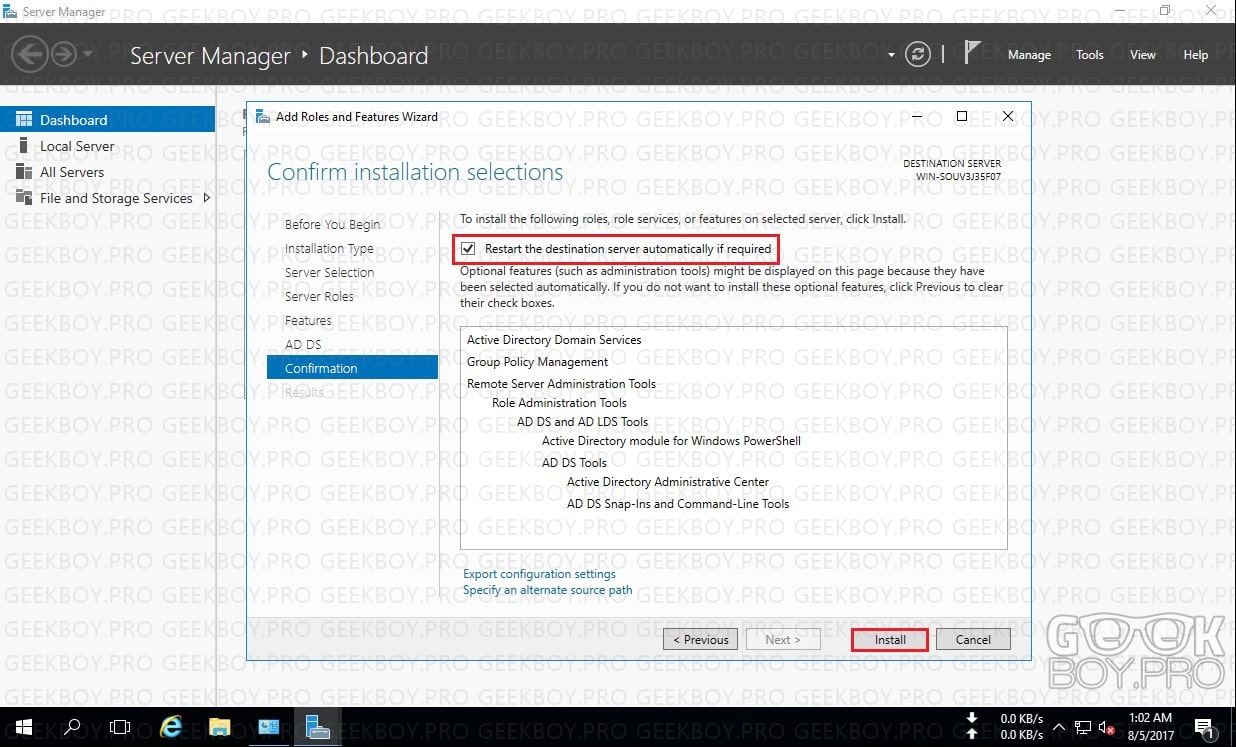Viewport: 1236px width, 747px height.
Task: Click the Install button
Action: [890, 640]
